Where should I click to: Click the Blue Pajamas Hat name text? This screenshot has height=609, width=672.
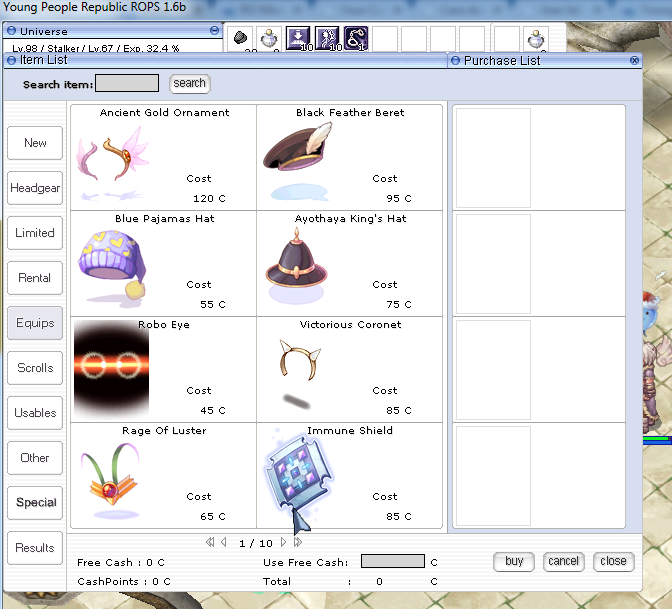tap(164, 219)
